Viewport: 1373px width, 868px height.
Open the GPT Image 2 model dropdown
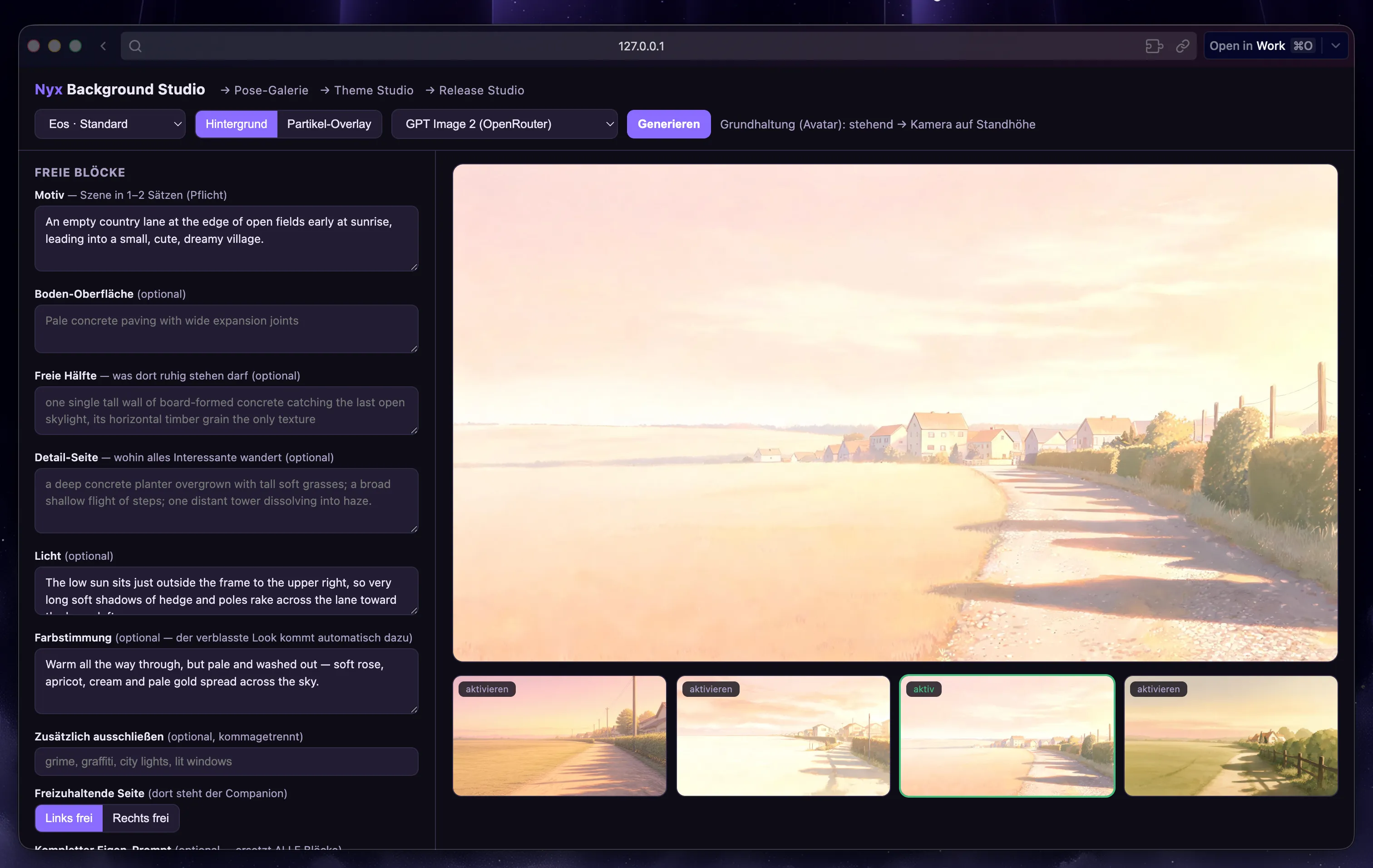point(504,124)
